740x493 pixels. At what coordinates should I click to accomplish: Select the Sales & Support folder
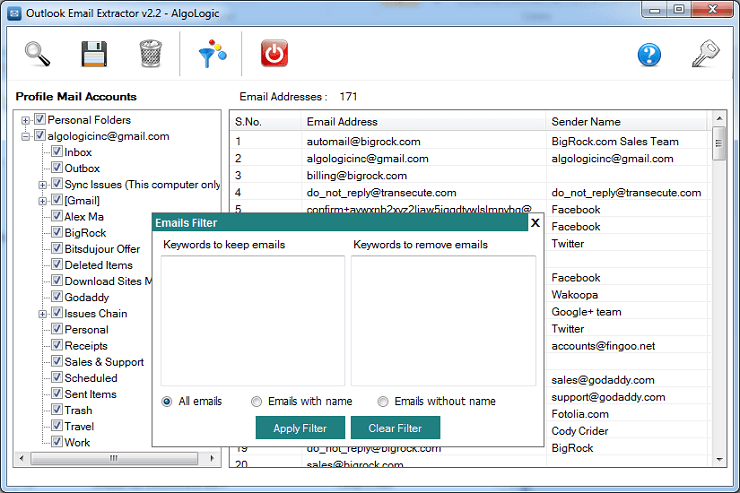(x=104, y=362)
